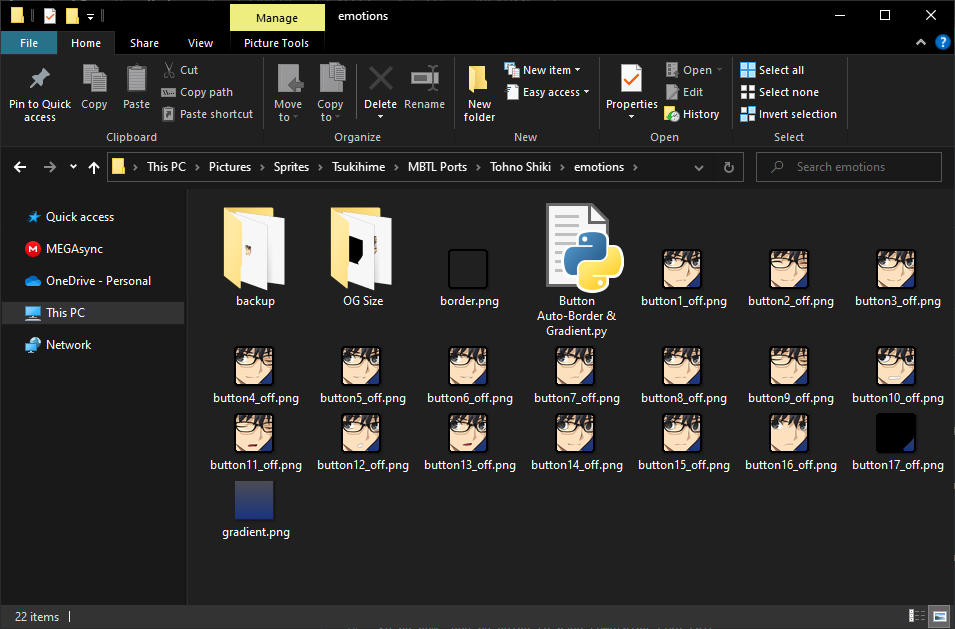
Task: Navigate to Pictures in address bar
Action: tap(230, 167)
